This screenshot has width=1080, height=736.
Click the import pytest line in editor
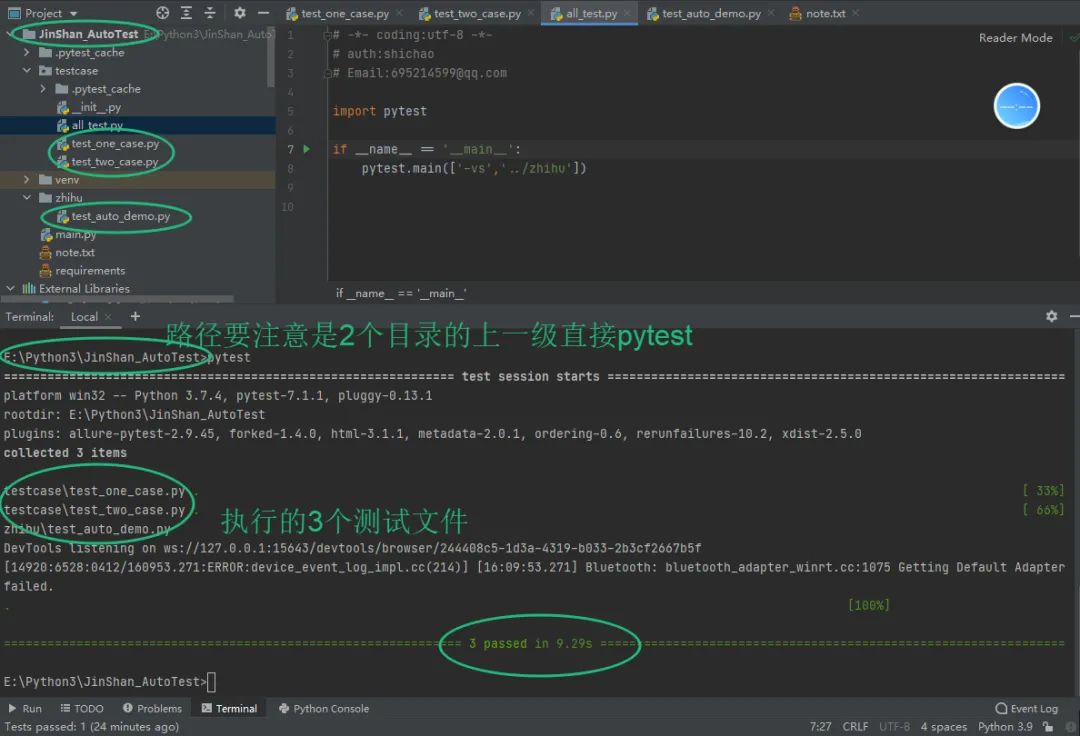click(380, 111)
